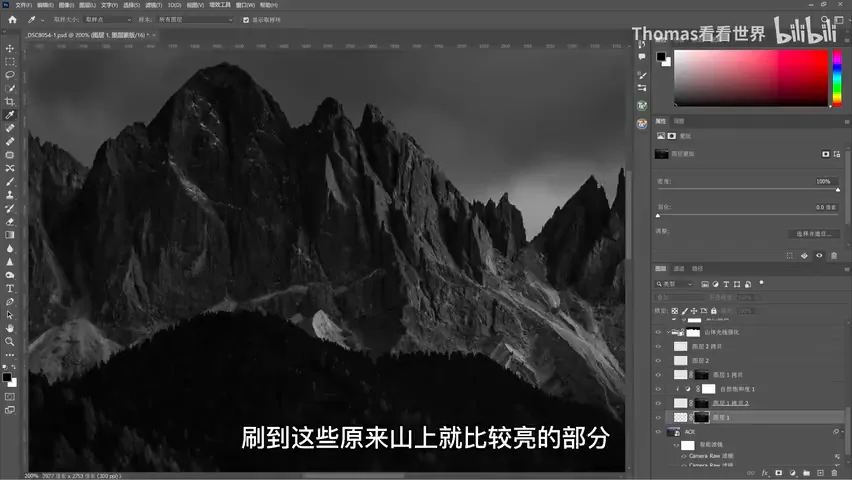Select the Horizontal Type tool
Screen dimensions: 852x480
10,288
